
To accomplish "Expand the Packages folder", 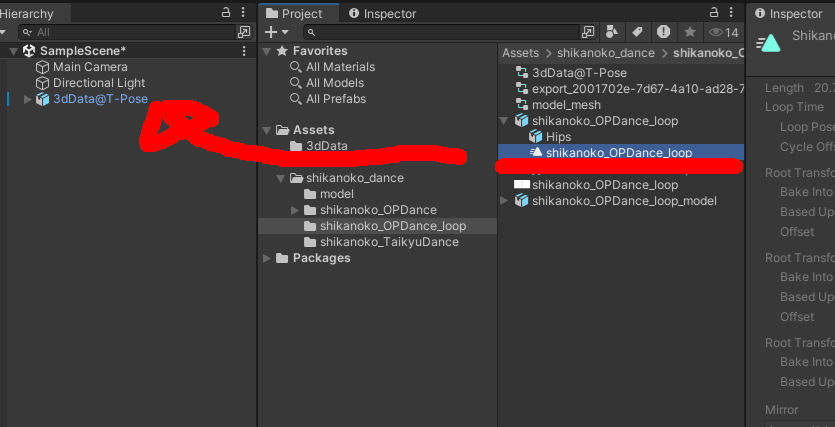I will point(267,259).
